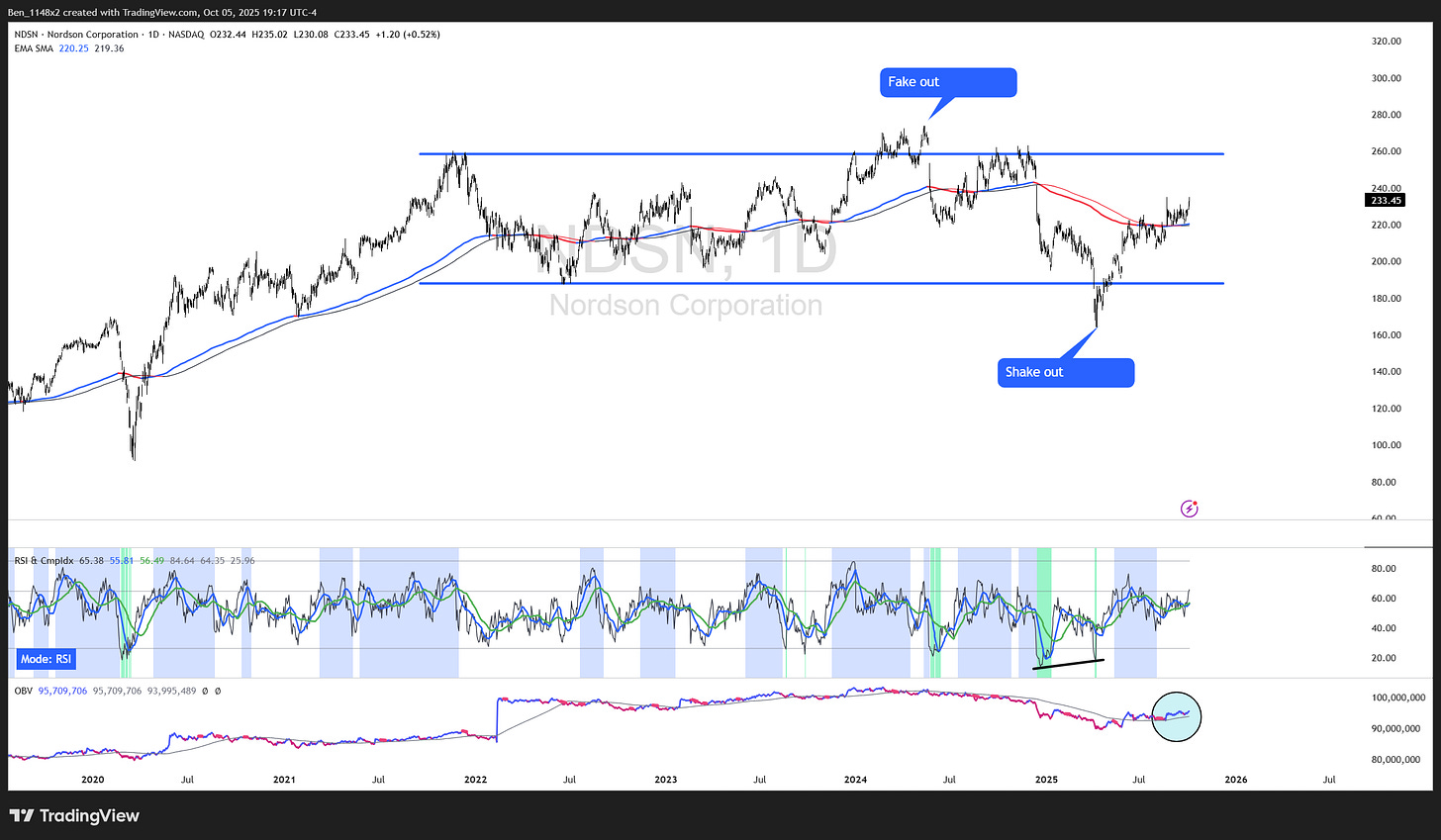Click the 140.00 price axis label
The image size is (1441, 840).
[x=1387, y=372]
